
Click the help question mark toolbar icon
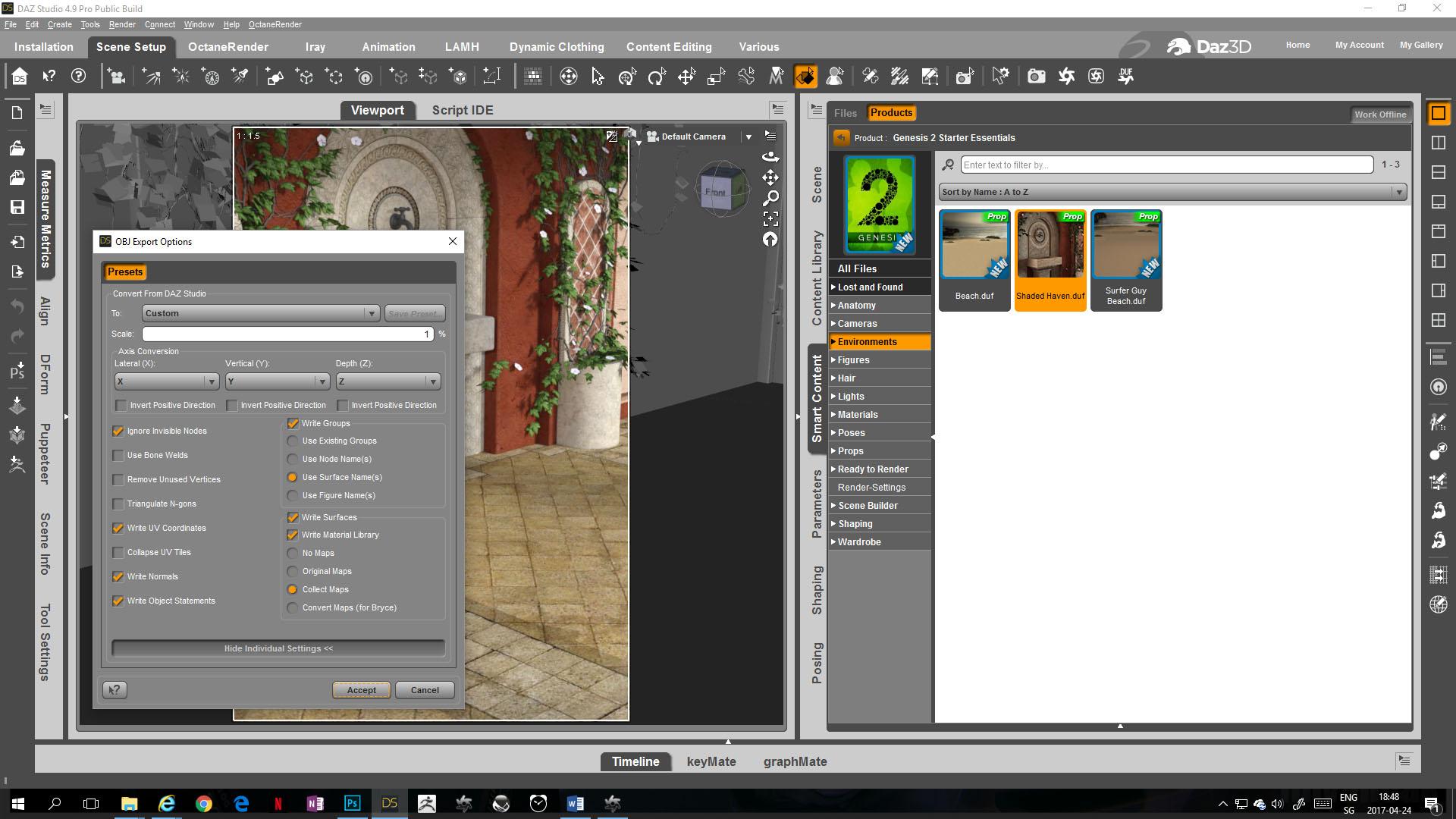pyautogui.click(x=78, y=76)
